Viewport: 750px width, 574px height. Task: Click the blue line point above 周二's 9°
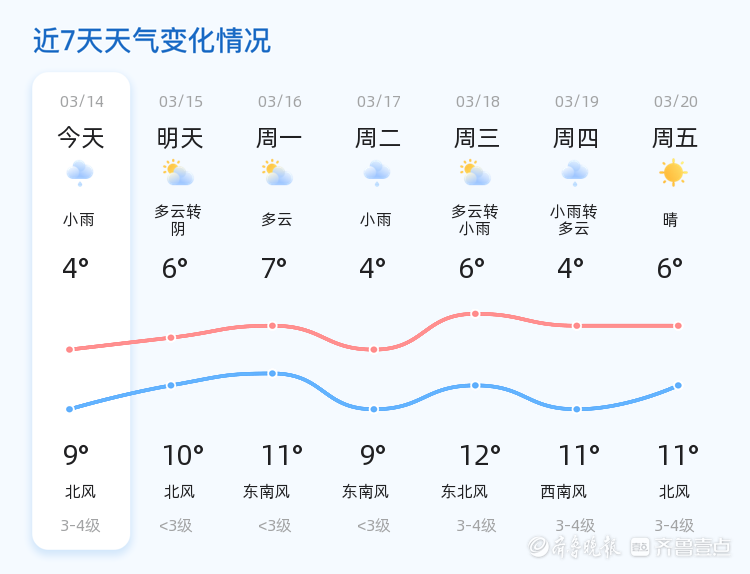(x=374, y=409)
